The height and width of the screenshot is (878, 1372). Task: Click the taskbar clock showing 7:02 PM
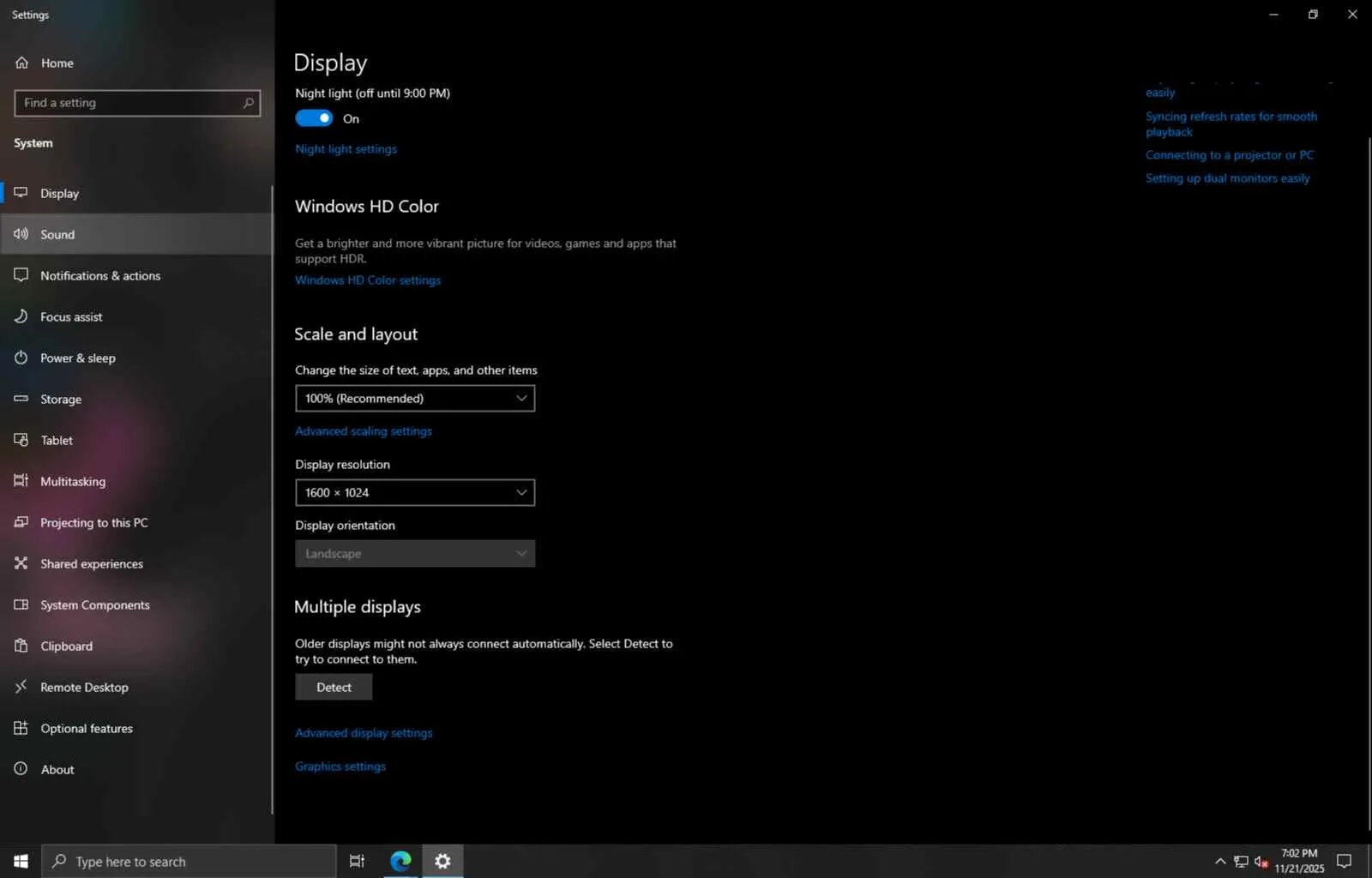pyautogui.click(x=1299, y=861)
